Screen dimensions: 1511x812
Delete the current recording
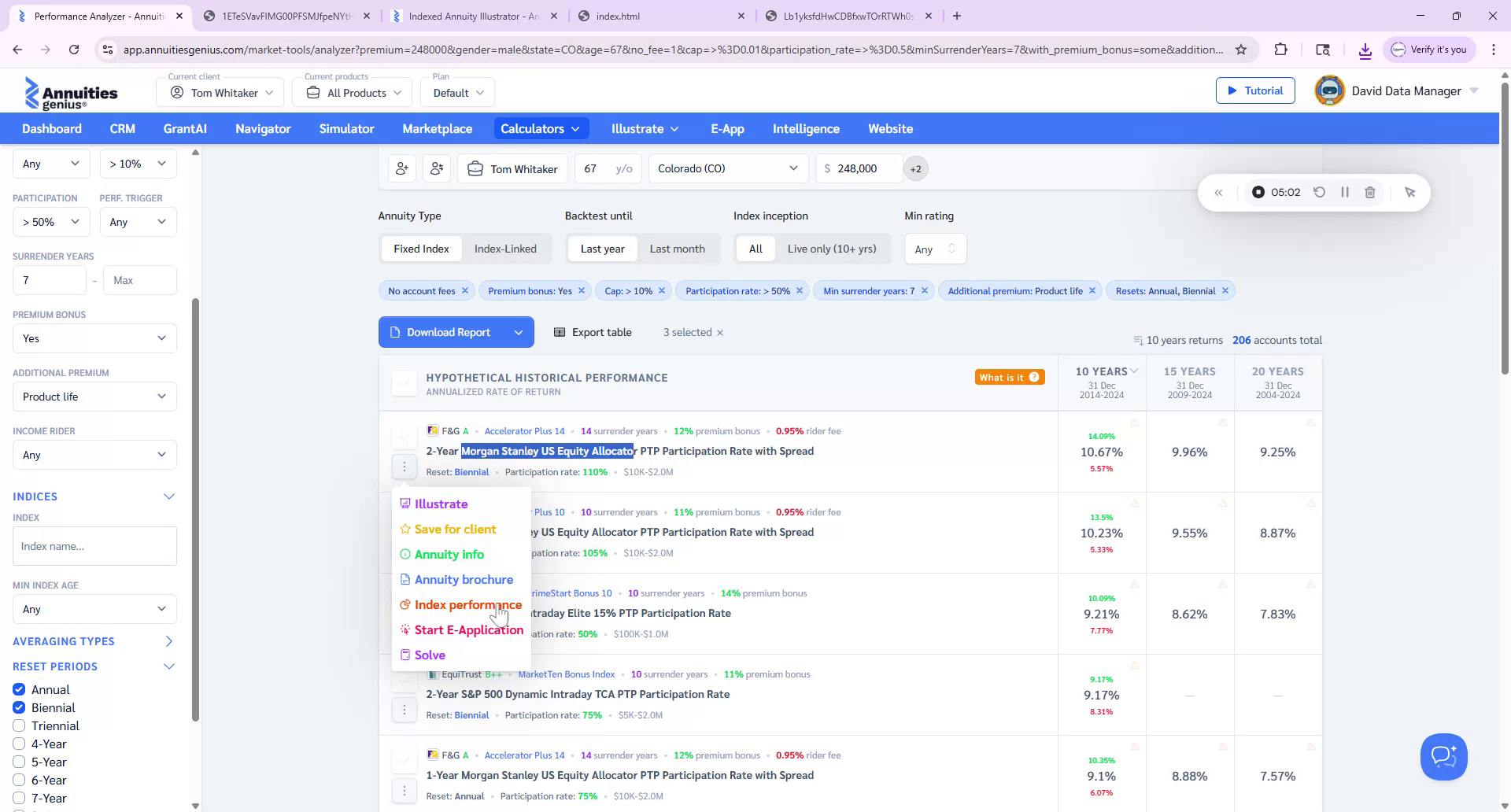click(x=1371, y=192)
